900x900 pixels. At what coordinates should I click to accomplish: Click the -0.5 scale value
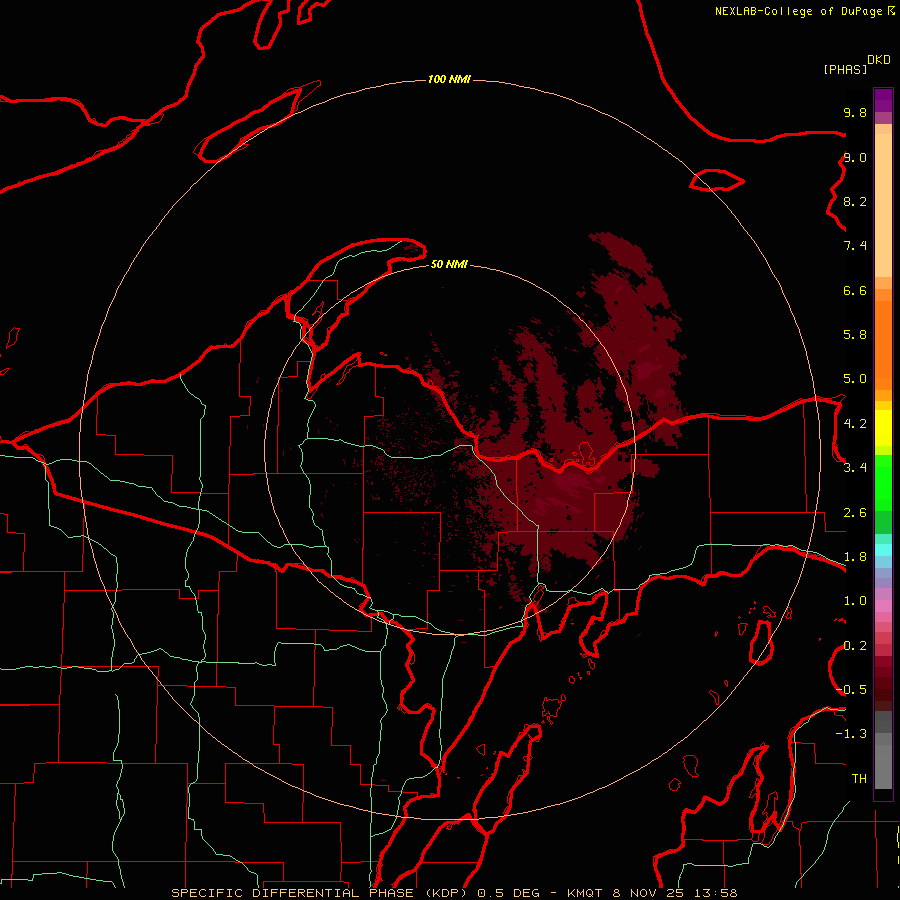tap(851, 690)
